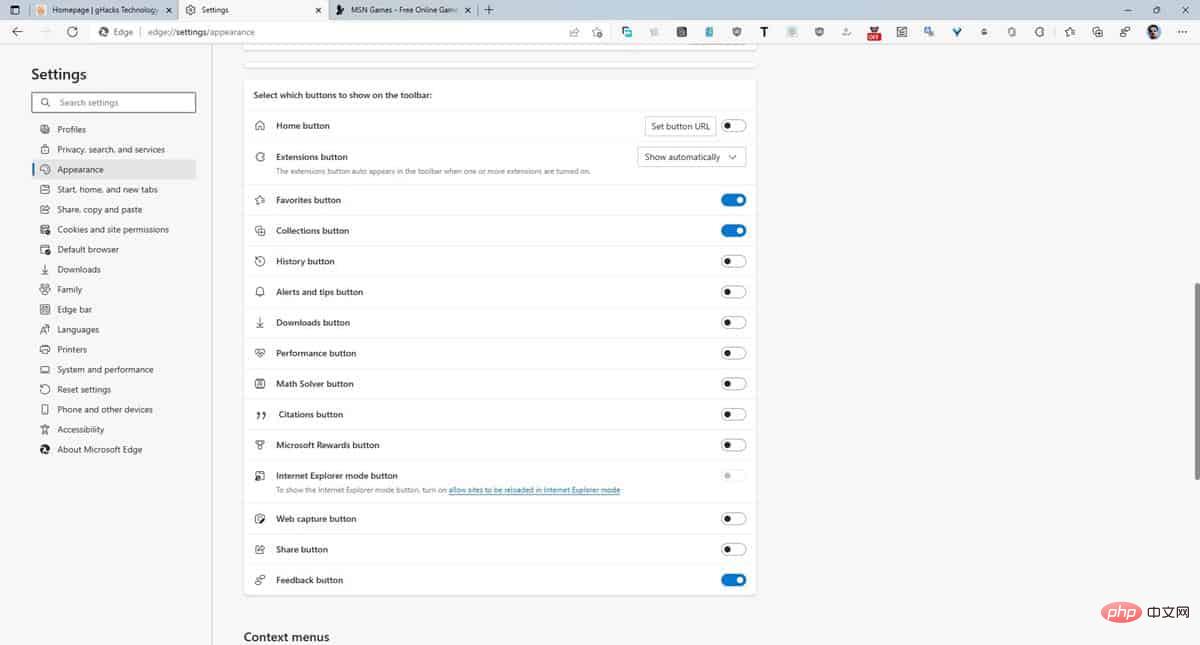1200x645 pixels.
Task: Open Appearance settings section
Action: [114, 169]
